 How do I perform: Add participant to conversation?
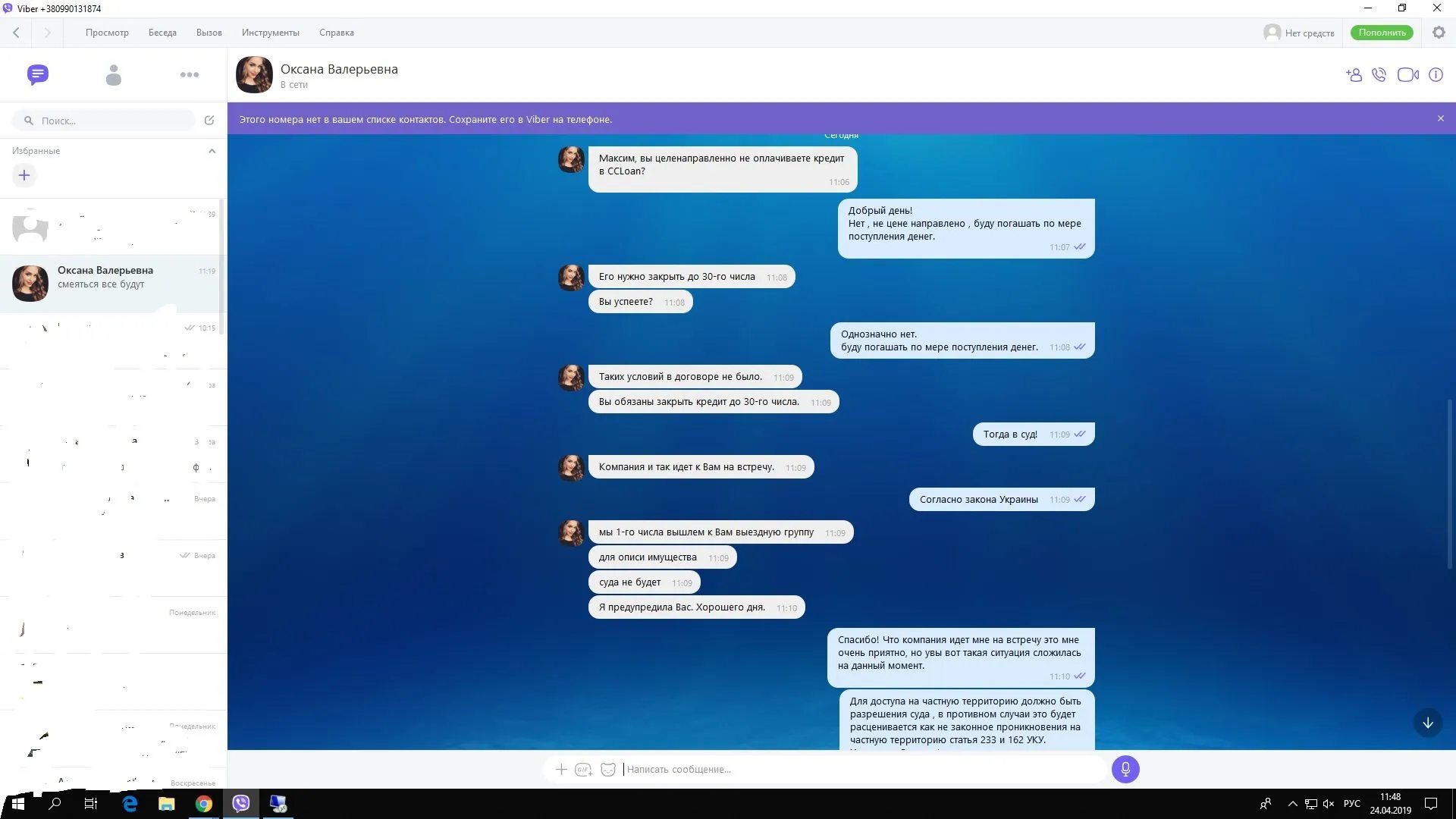(x=1354, y=74)
